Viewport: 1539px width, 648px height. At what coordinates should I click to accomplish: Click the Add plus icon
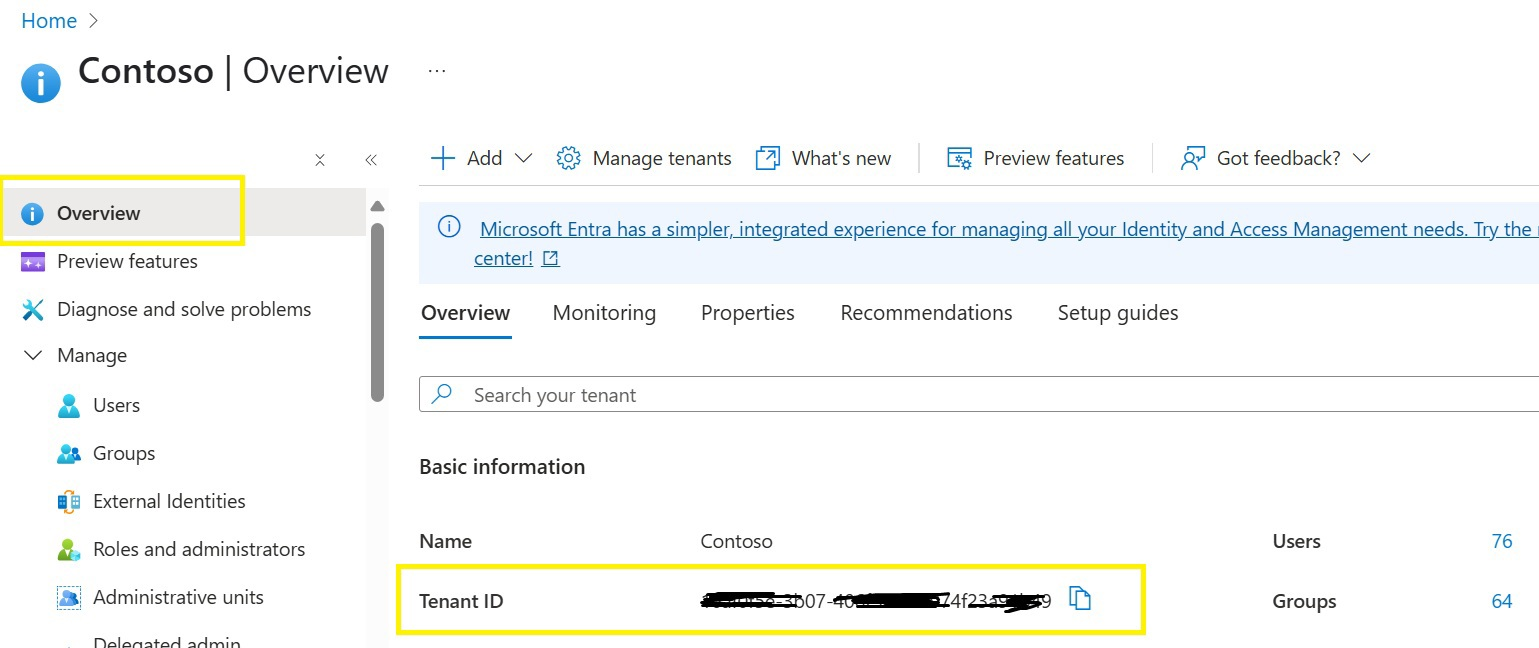pyautogui.click(x=442, y=158)
